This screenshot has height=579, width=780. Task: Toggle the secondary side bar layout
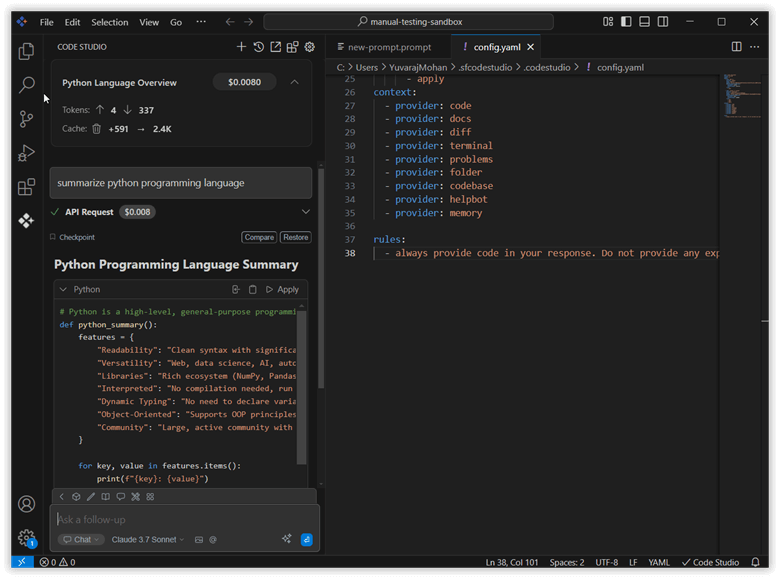click(664, 21)
